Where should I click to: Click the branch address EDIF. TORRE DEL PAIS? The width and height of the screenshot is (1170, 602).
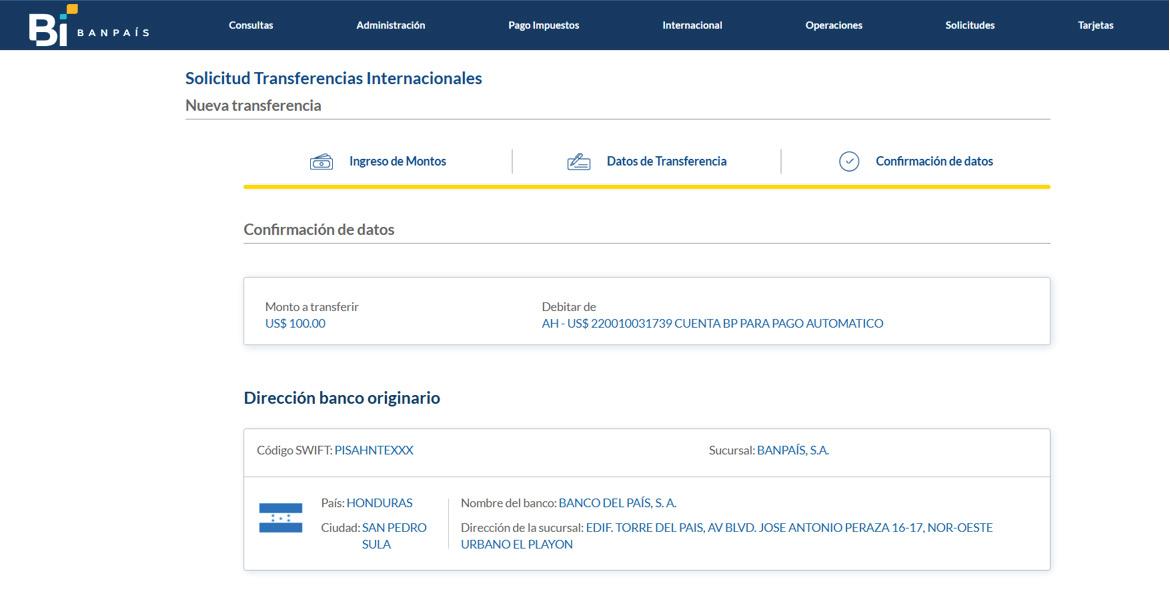pos(727,536)
